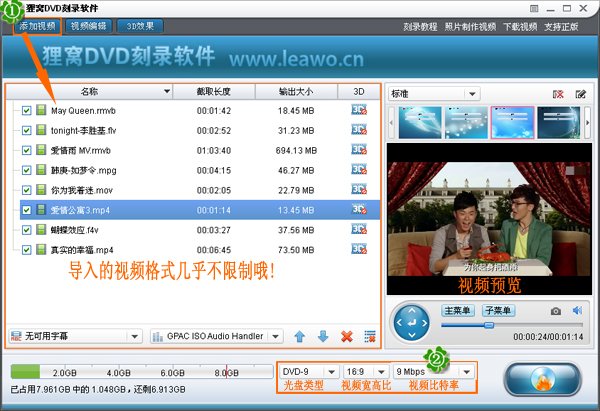Uncheck the 蝴蝶效应.f4v checkbox
Viewport: 600px width, 411px height.
[x=26, y=230]
